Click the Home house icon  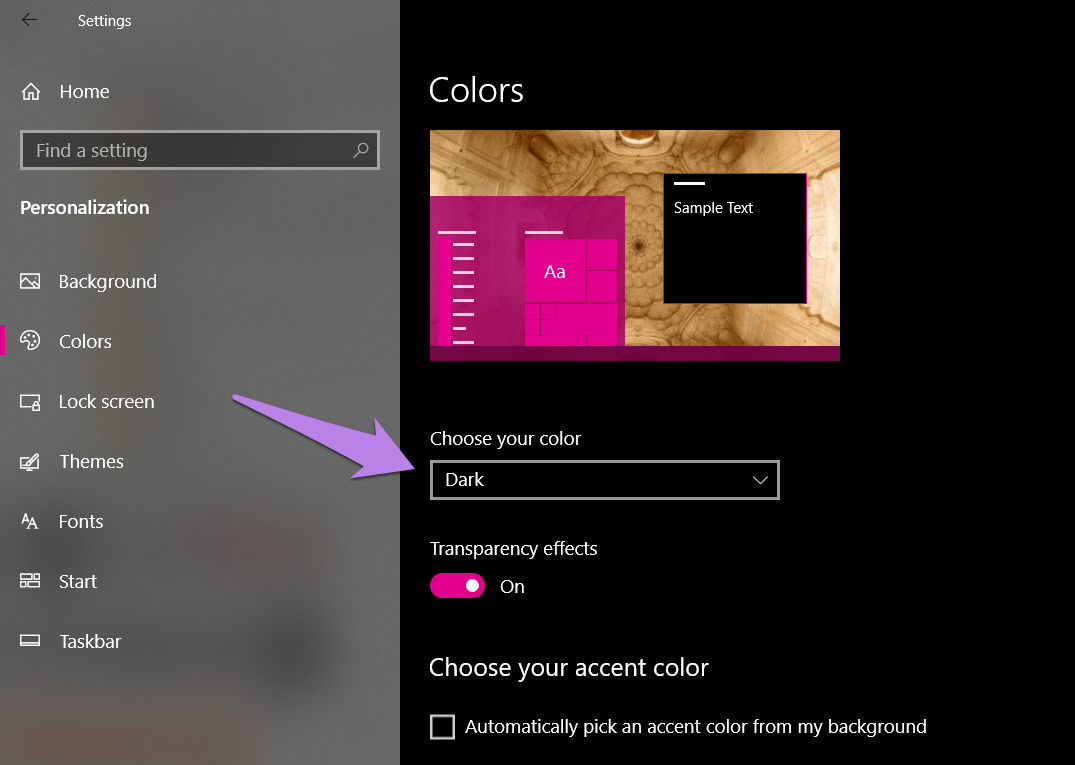[x=31, y=92]
